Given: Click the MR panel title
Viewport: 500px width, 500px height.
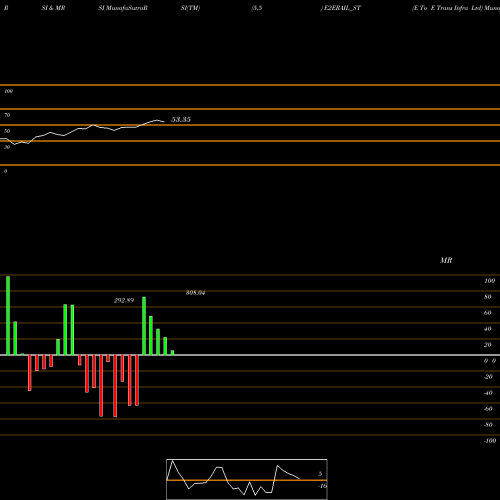Looking at the screenshot, I should coord(446,260).
